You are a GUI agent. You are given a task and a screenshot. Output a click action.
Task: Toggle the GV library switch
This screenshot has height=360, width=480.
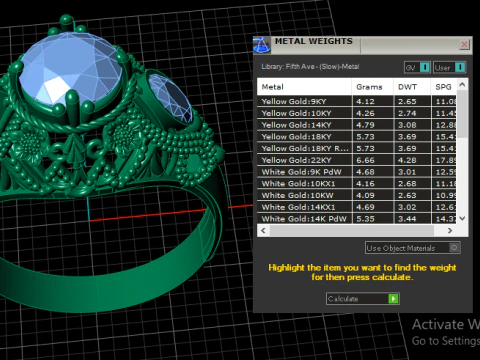(x=417, y=68)
